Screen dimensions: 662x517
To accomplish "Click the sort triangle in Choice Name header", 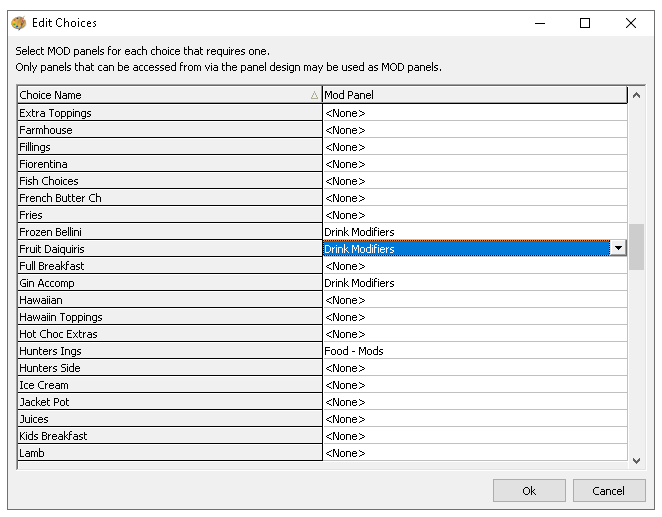I will click(x=314, y=96).
